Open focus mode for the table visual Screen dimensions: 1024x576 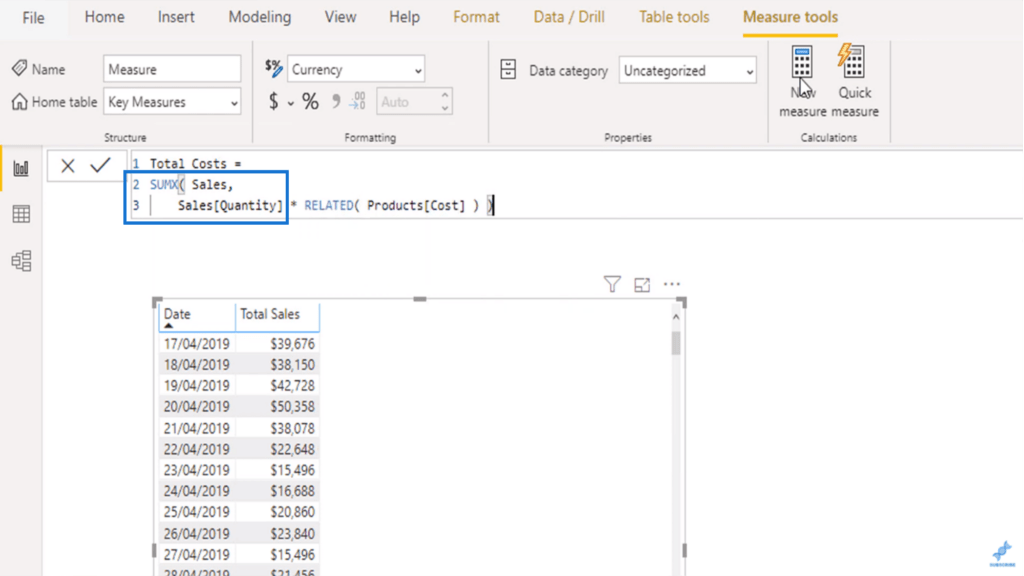(642, 285)
